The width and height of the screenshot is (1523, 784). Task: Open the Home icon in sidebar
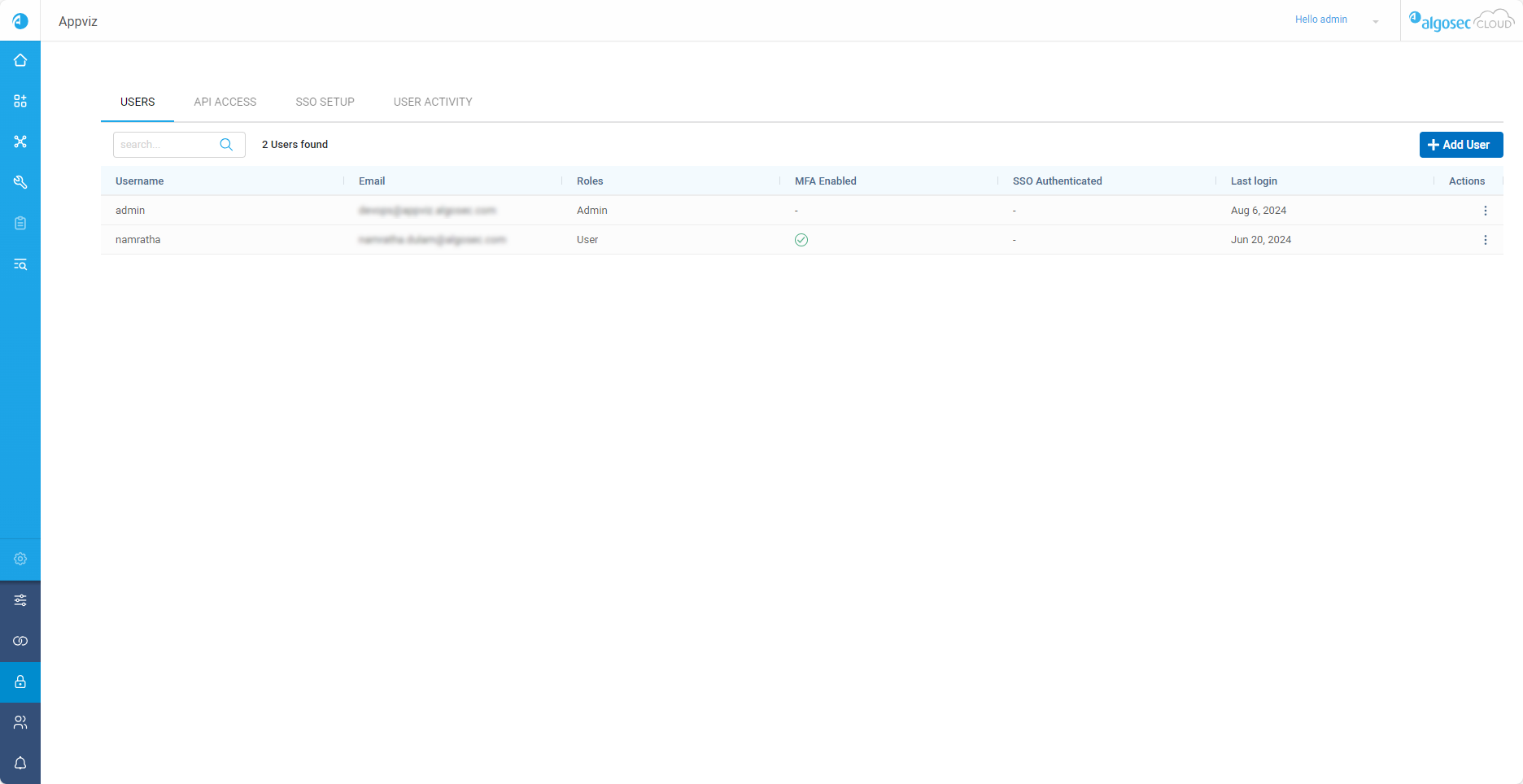[x=20, y=60]
